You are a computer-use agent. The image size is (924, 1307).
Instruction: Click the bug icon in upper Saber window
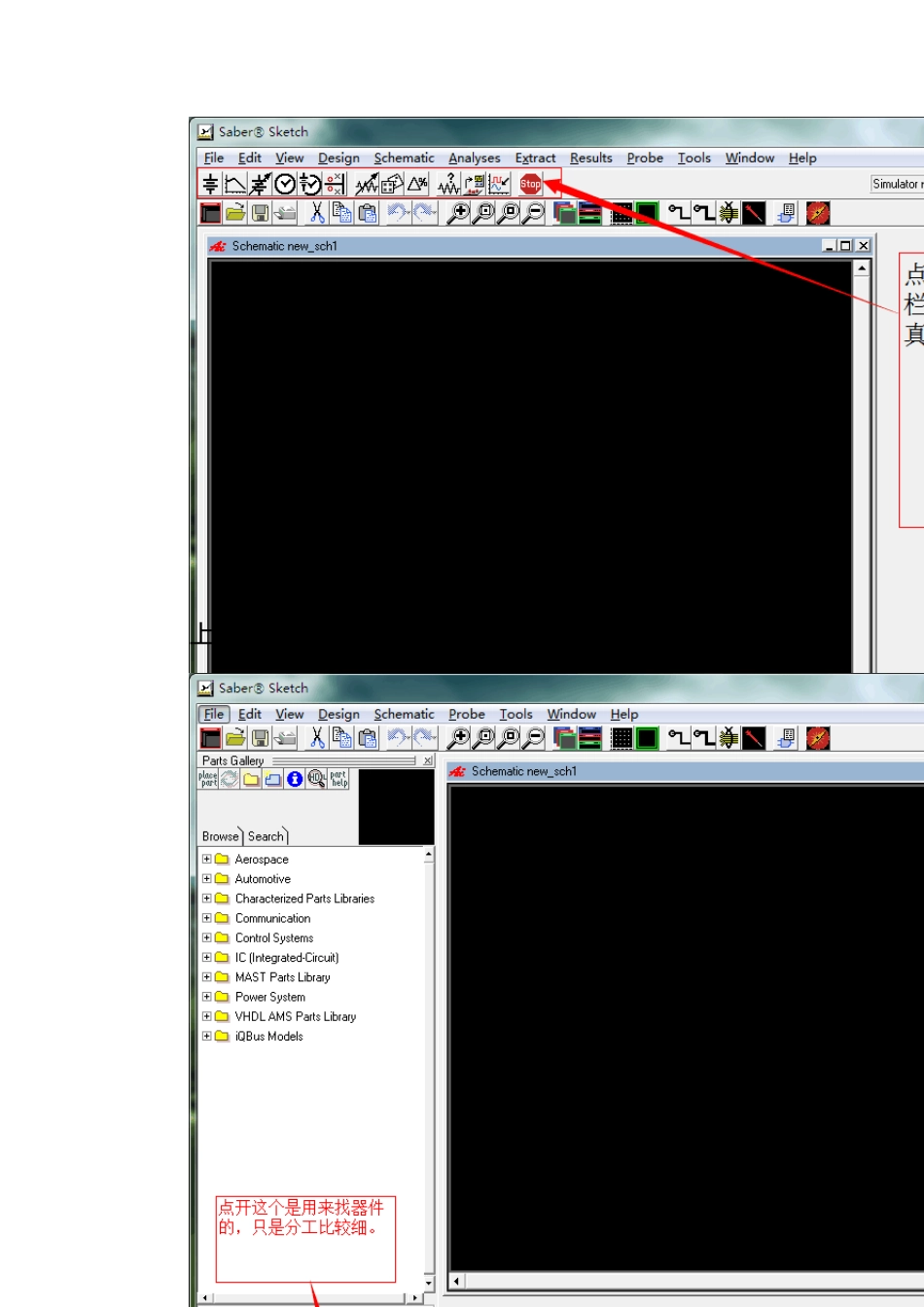(x=729, y=213)
